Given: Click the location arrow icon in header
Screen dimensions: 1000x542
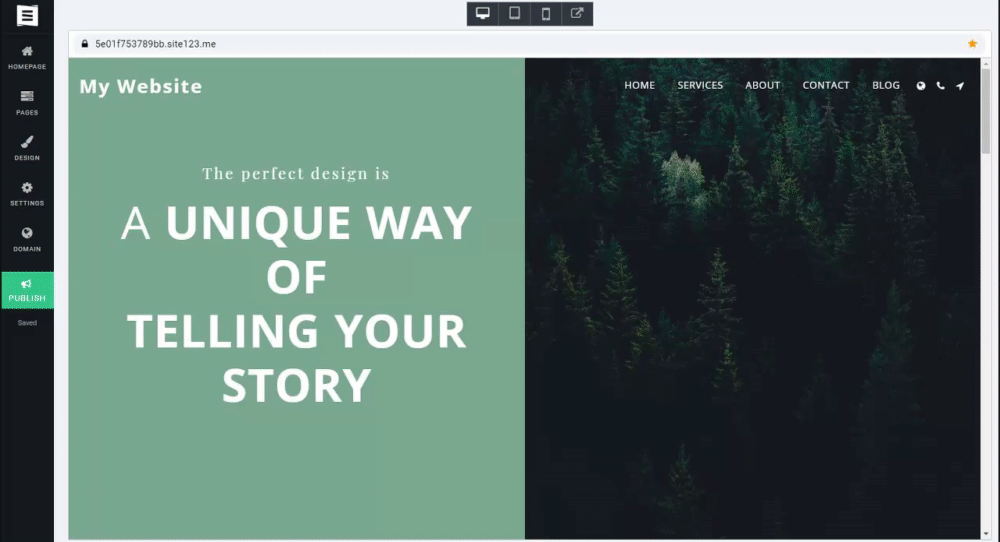Looking at the screenshot, I should (960, 85).
